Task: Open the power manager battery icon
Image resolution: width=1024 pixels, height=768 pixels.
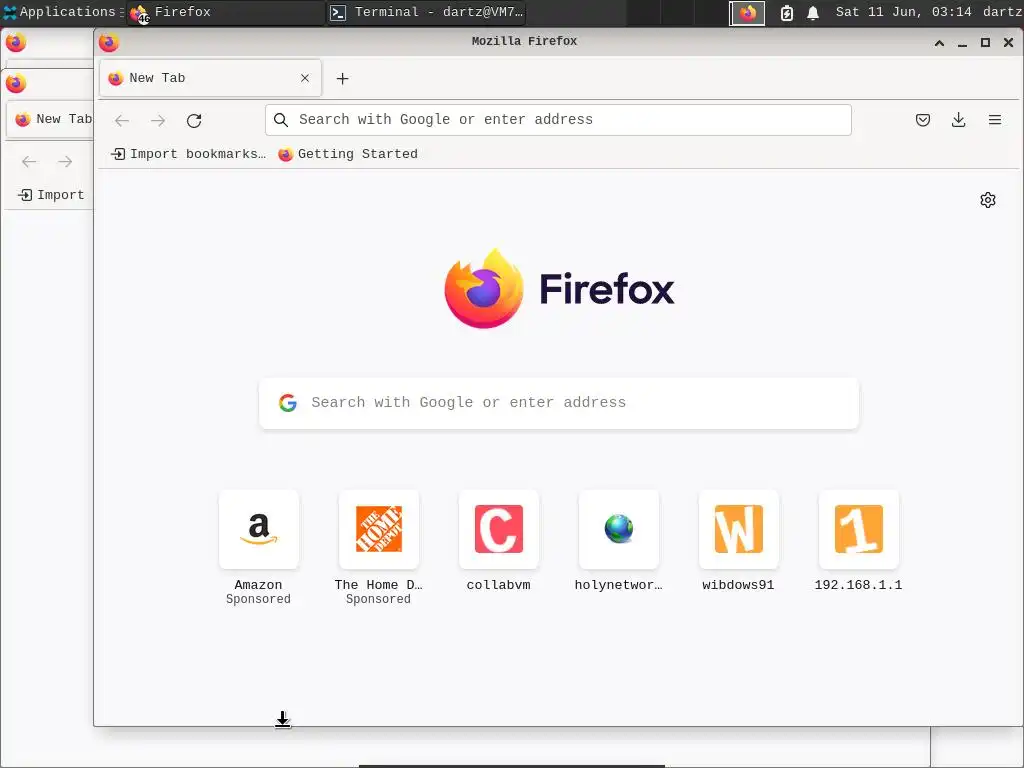Action: (787, 12)
